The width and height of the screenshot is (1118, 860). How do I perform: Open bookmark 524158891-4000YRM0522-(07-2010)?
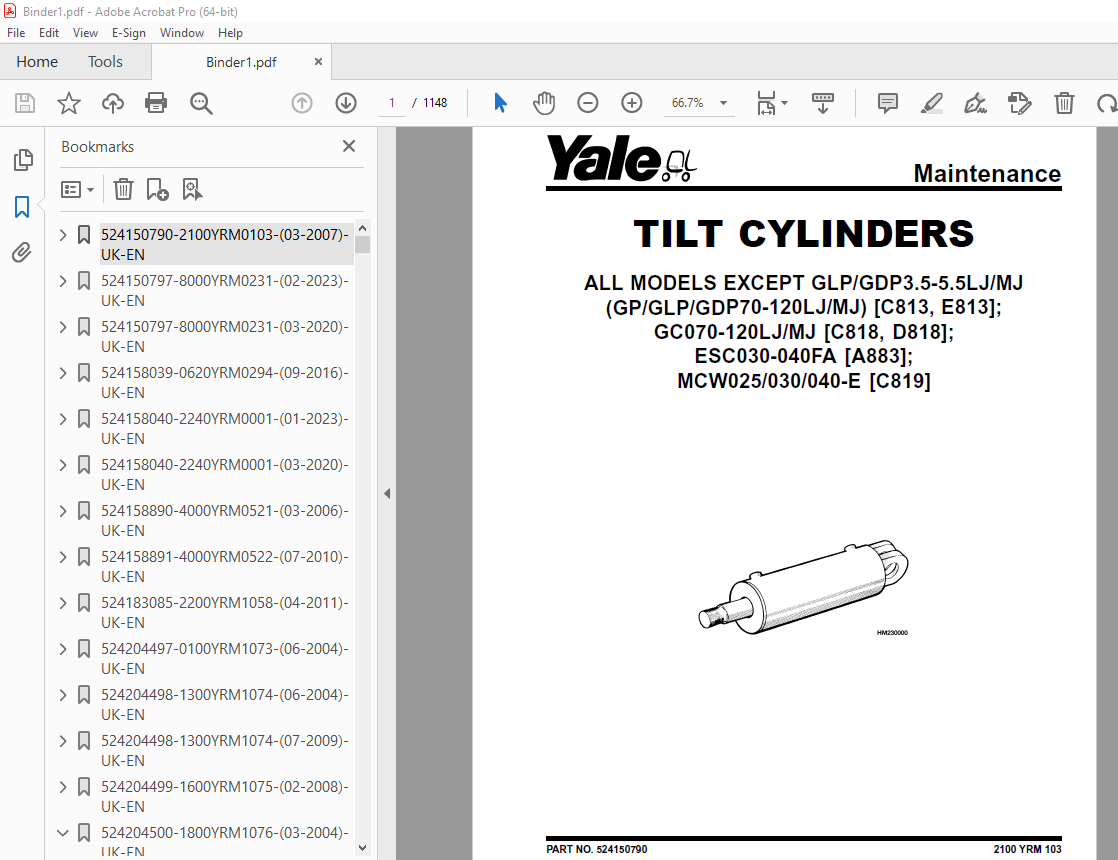click(225, 566)
